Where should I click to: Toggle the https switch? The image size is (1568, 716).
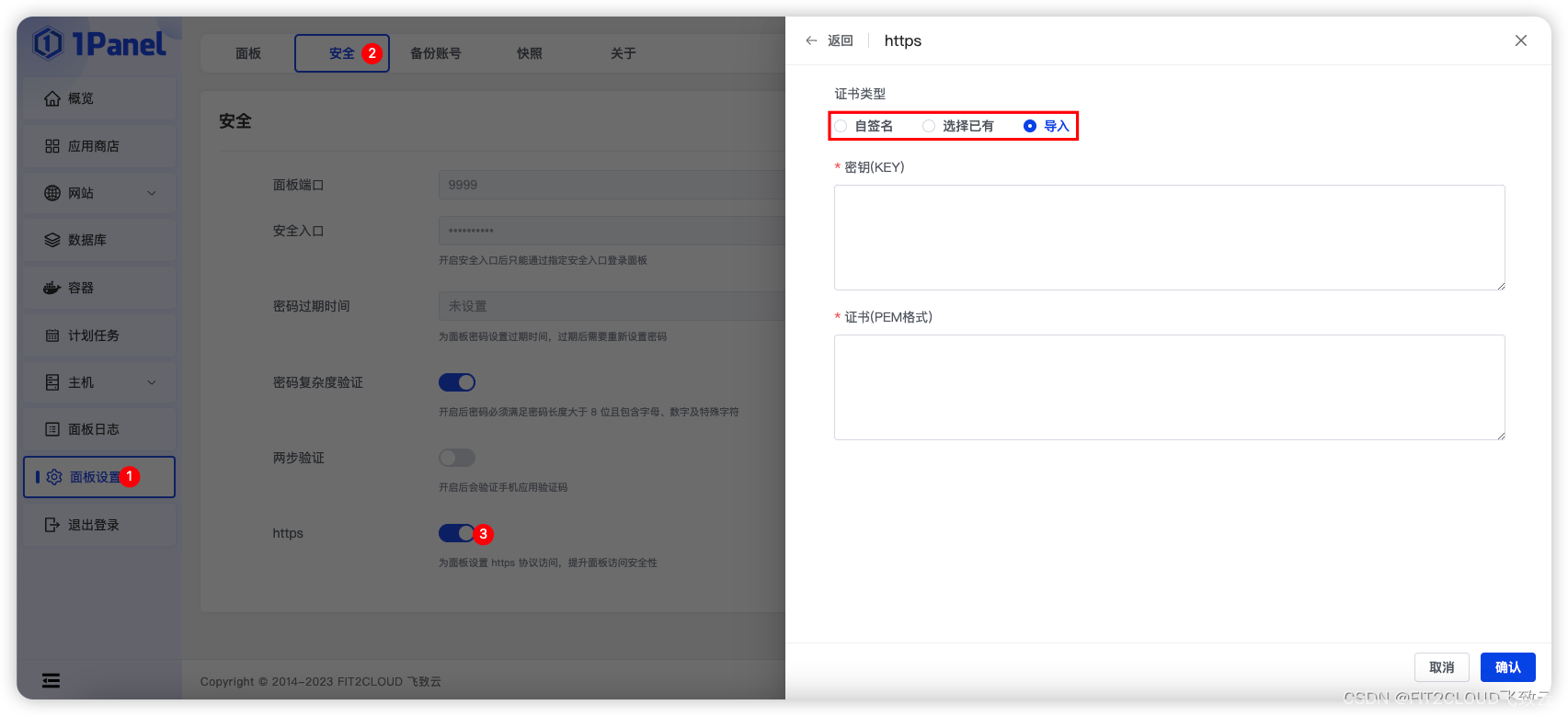[457, 533]
